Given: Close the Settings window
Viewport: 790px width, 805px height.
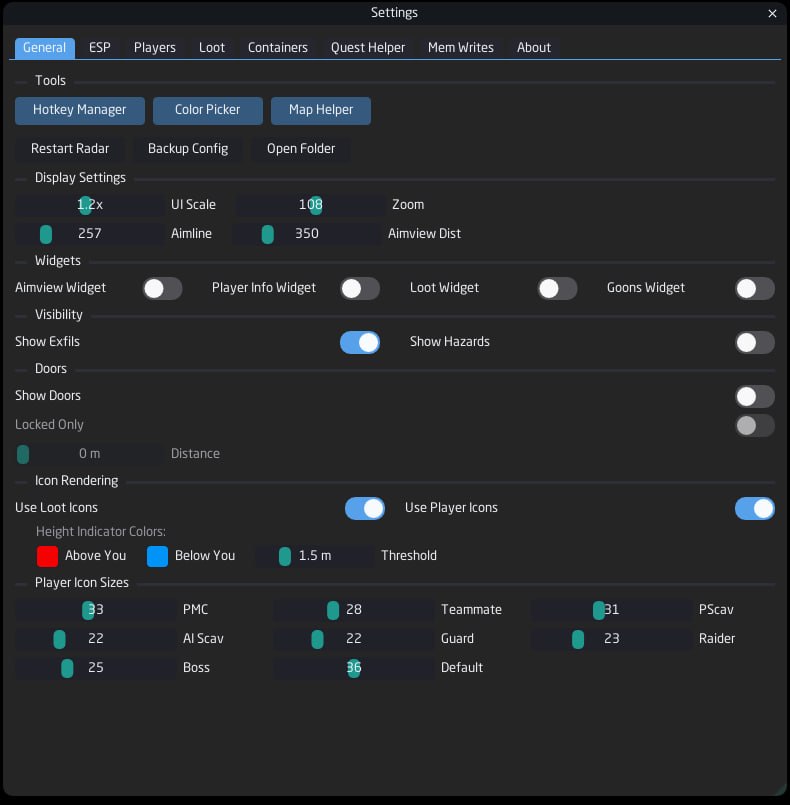Looking at the screenshot, I should pos(772,13).
